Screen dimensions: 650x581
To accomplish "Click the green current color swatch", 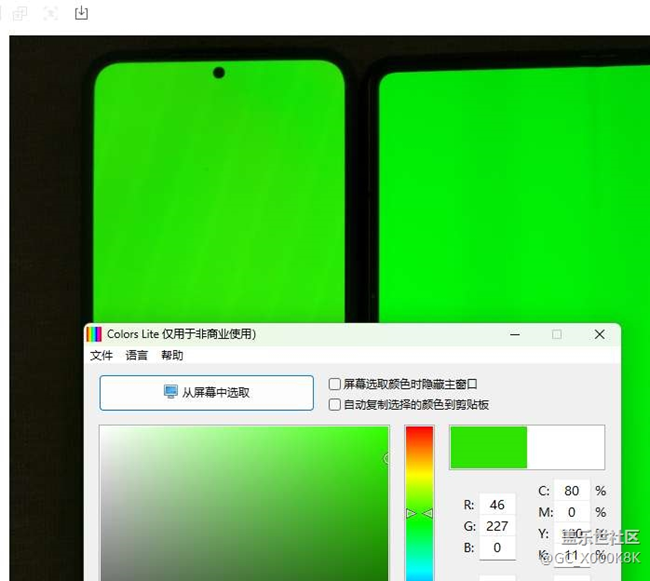I will (488, 447).
